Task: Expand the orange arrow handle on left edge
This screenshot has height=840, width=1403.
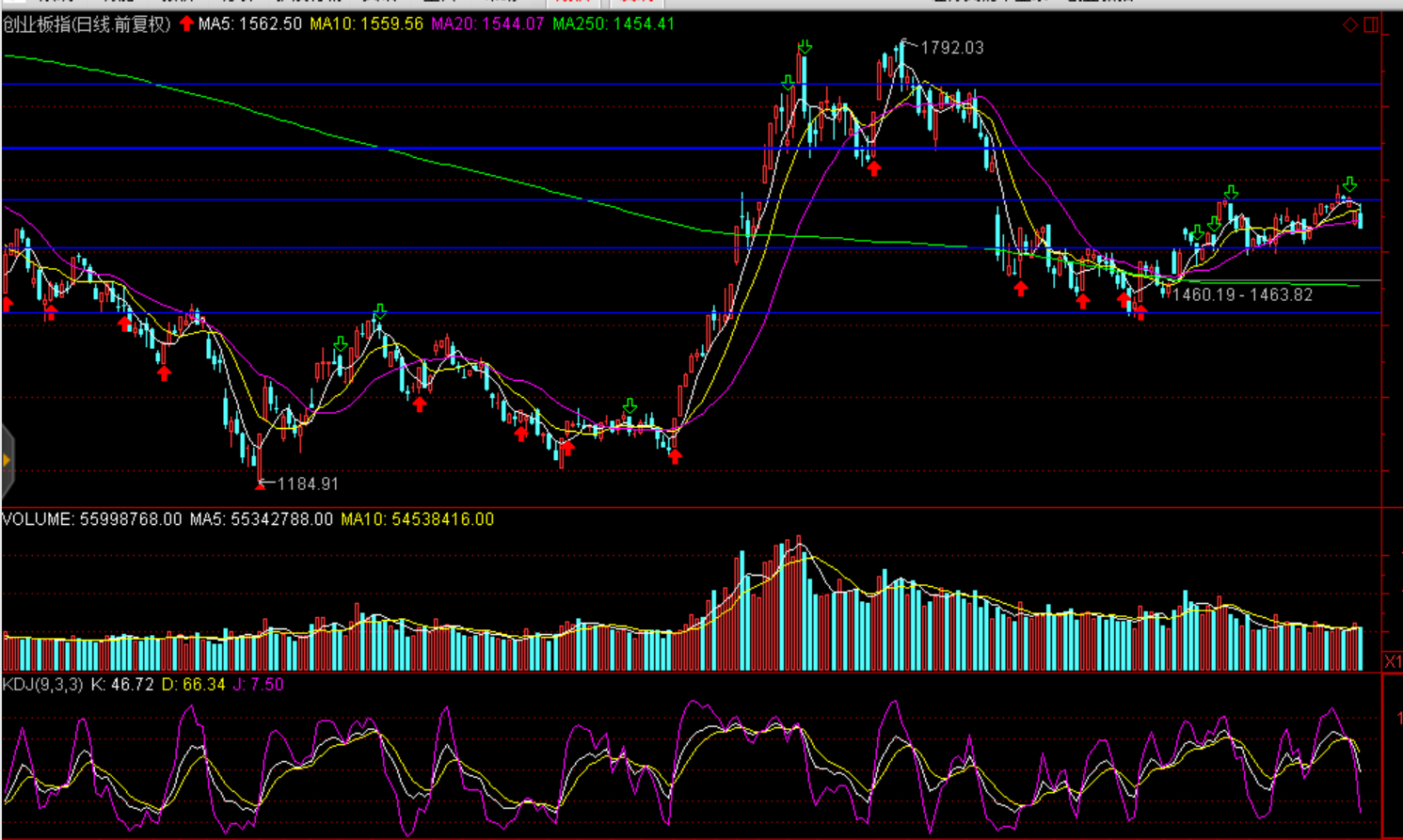Action: pyautogui.click(x=7, y=460)
